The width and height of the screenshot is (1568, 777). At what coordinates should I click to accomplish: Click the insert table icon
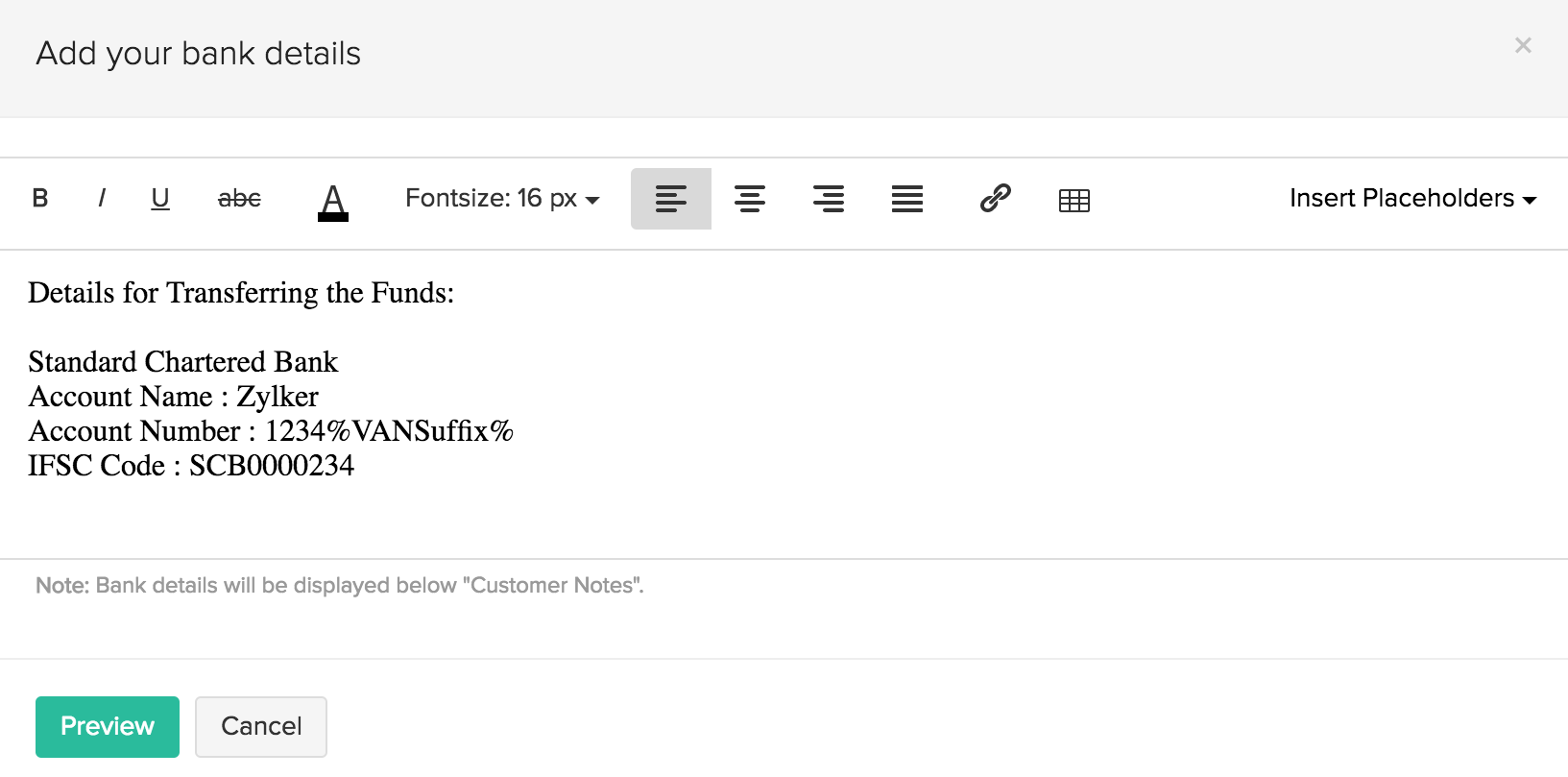click(1073, 200)
